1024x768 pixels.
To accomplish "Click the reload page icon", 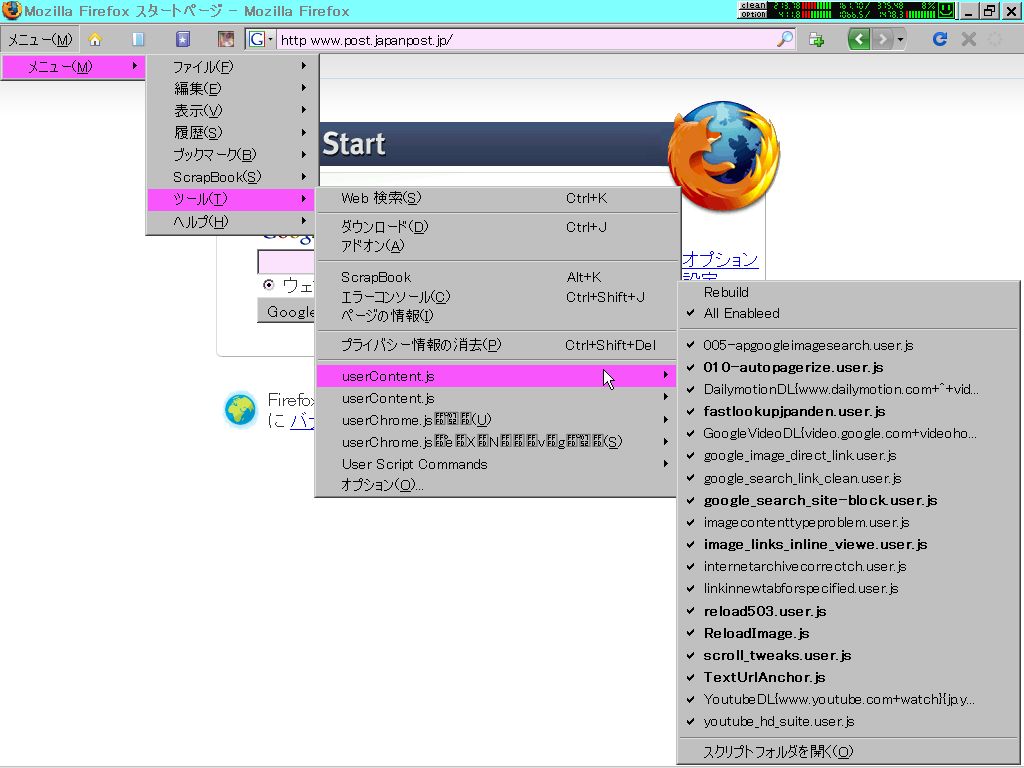I will (x=939, y=39).
